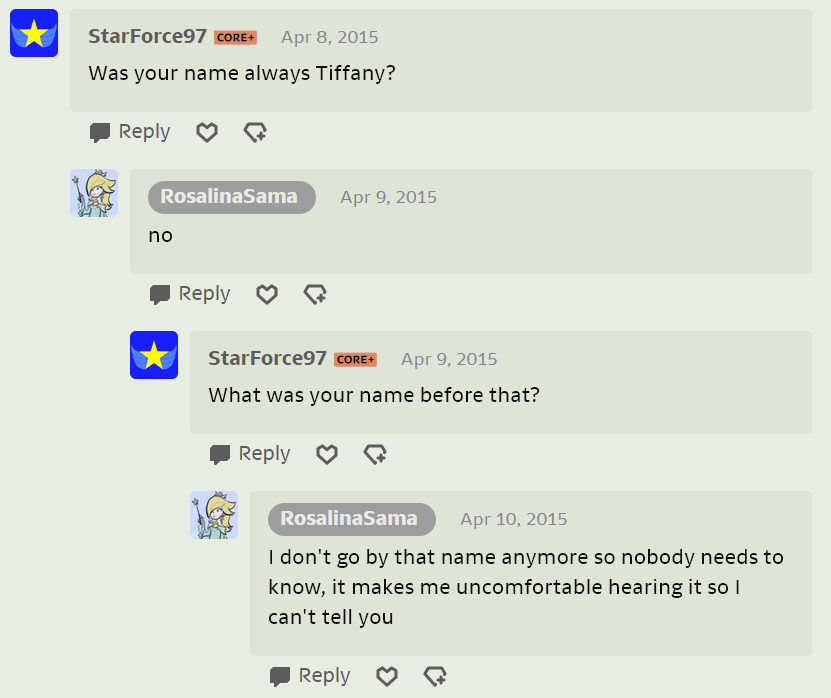Open StarForce97 profile from top comment username
Image resolution: width=831 pixels, height=698 pixels.
(147, 37)
